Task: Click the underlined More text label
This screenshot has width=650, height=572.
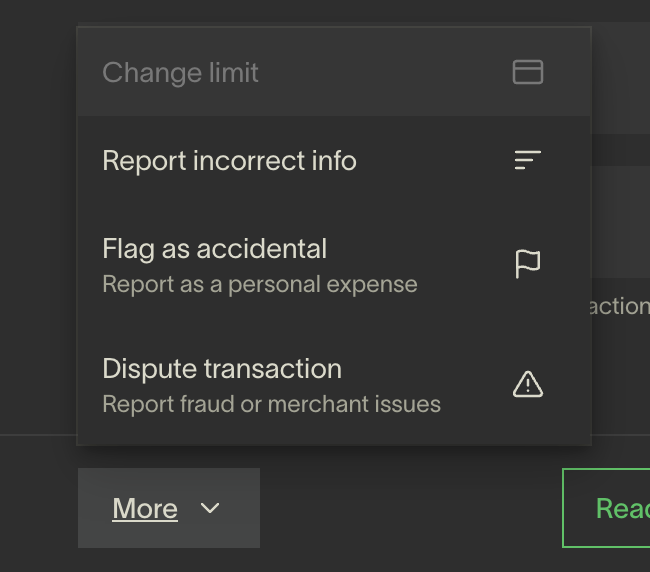Action: [x=145, y=508]
